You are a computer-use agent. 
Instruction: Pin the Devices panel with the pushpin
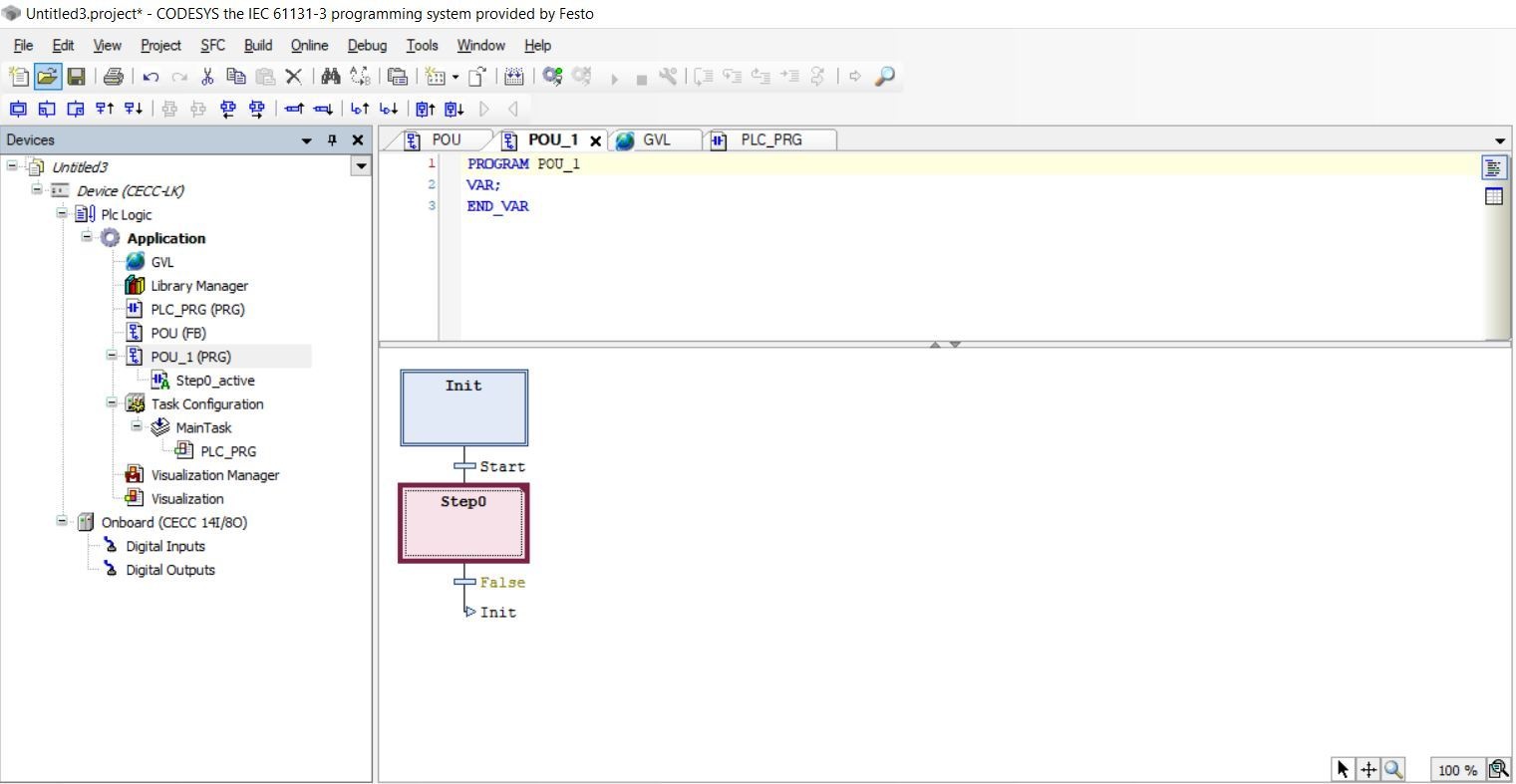coord(332,140)
